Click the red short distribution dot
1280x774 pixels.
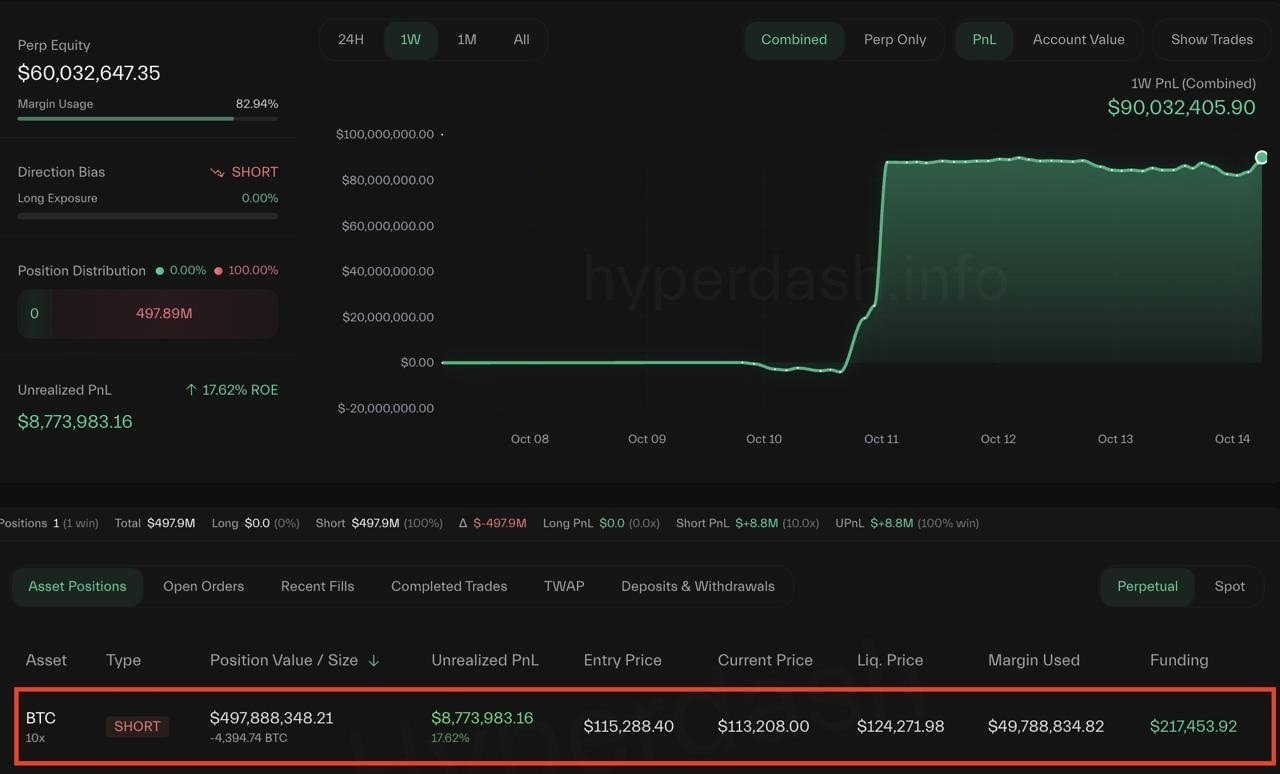(x=218, y=271)
